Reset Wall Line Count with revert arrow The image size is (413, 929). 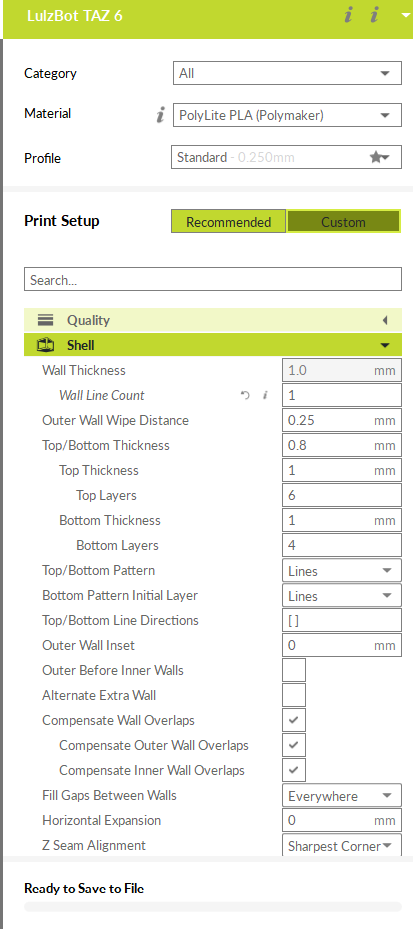pyautogui.click(x=245, y=395)
